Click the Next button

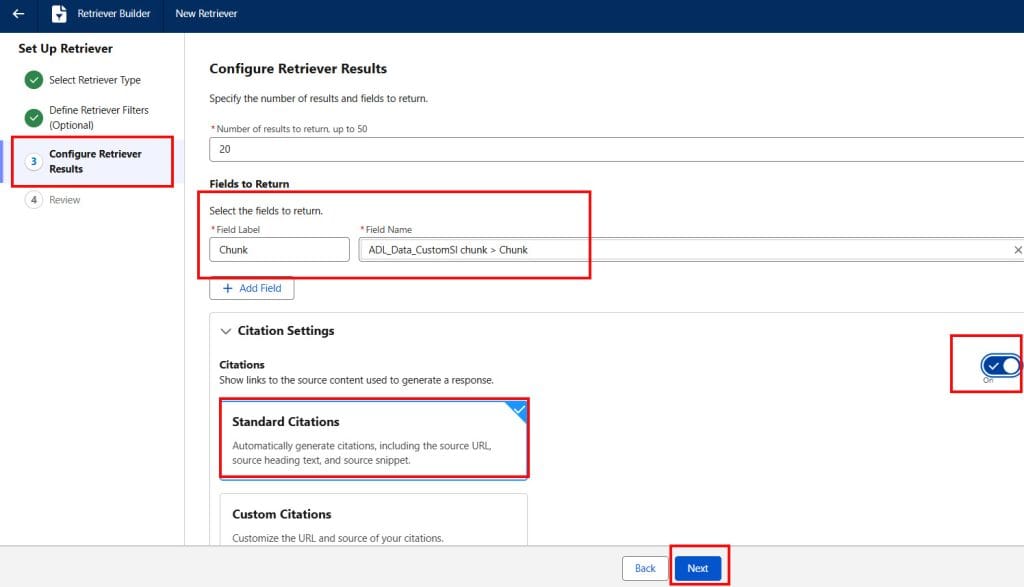[x=697, y=568]
